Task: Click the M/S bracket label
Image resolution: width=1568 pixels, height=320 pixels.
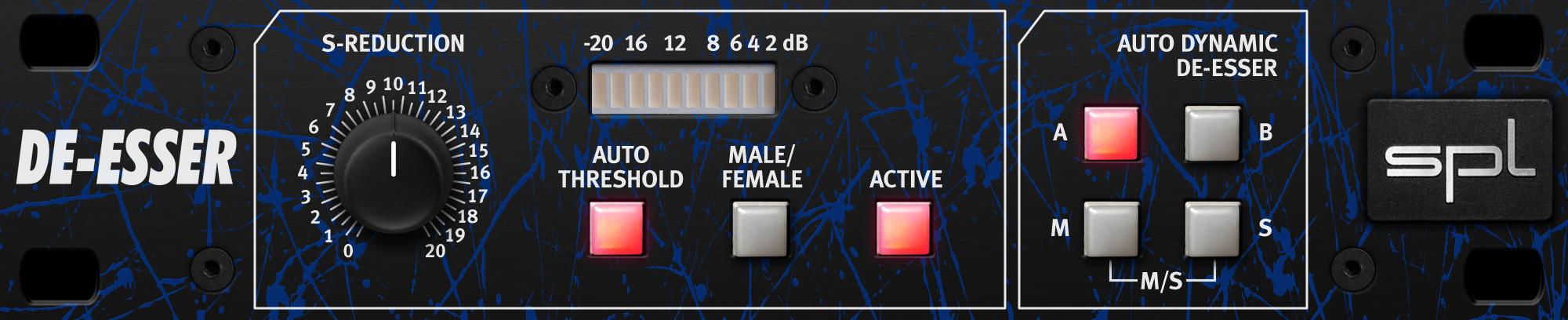Action: click(1161, 281)
